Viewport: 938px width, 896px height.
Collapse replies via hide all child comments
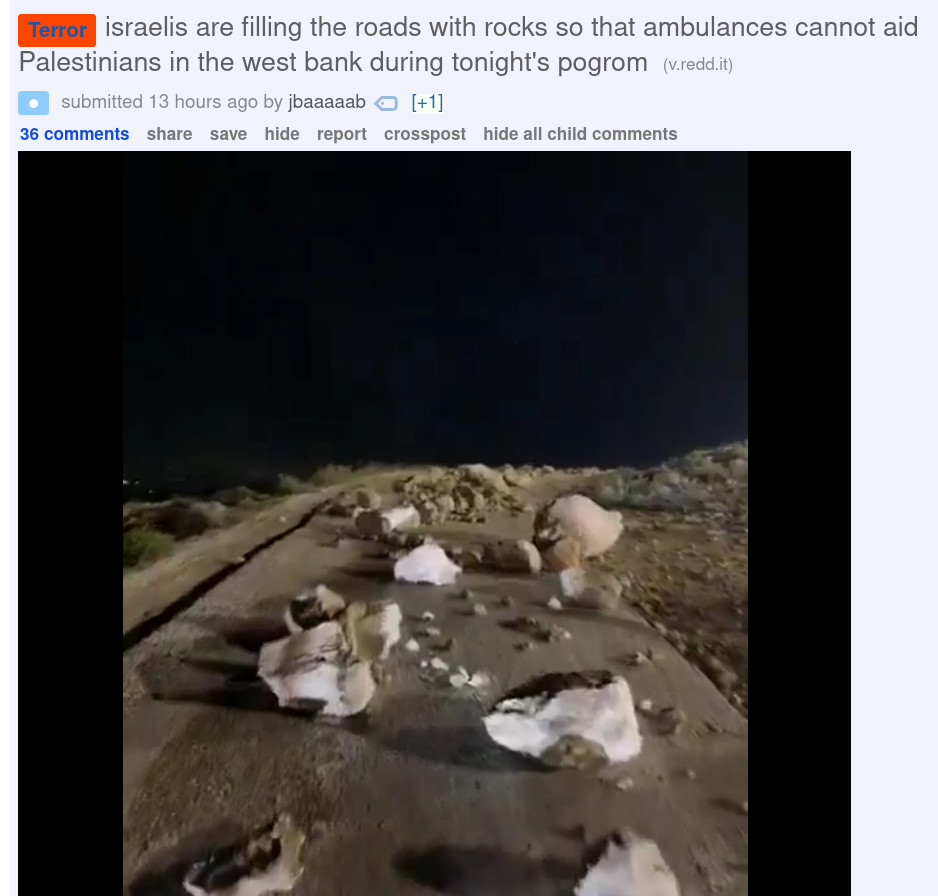[580, 134]
